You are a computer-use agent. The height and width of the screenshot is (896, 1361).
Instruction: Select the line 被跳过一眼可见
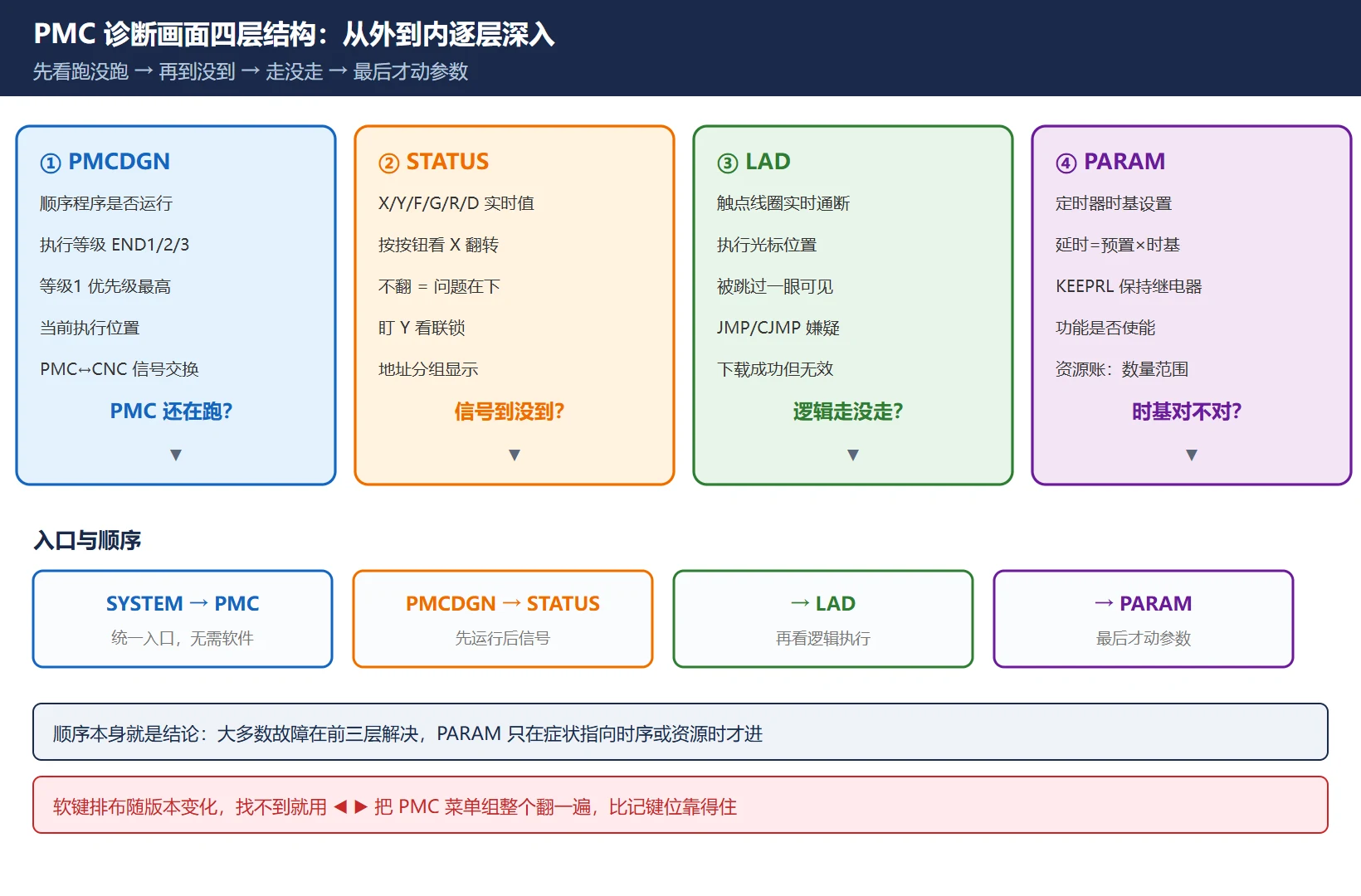(775, 286)
